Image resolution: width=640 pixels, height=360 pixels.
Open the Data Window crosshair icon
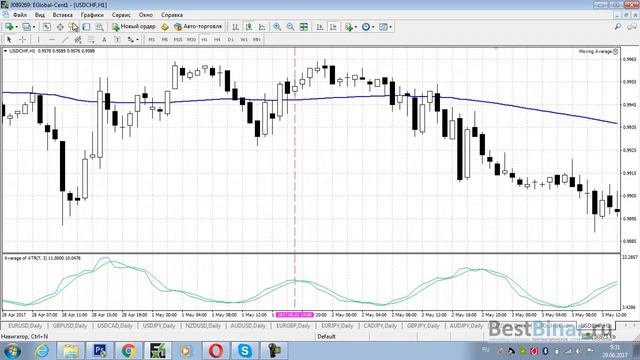pyautogui.click(x=60, y=27)
